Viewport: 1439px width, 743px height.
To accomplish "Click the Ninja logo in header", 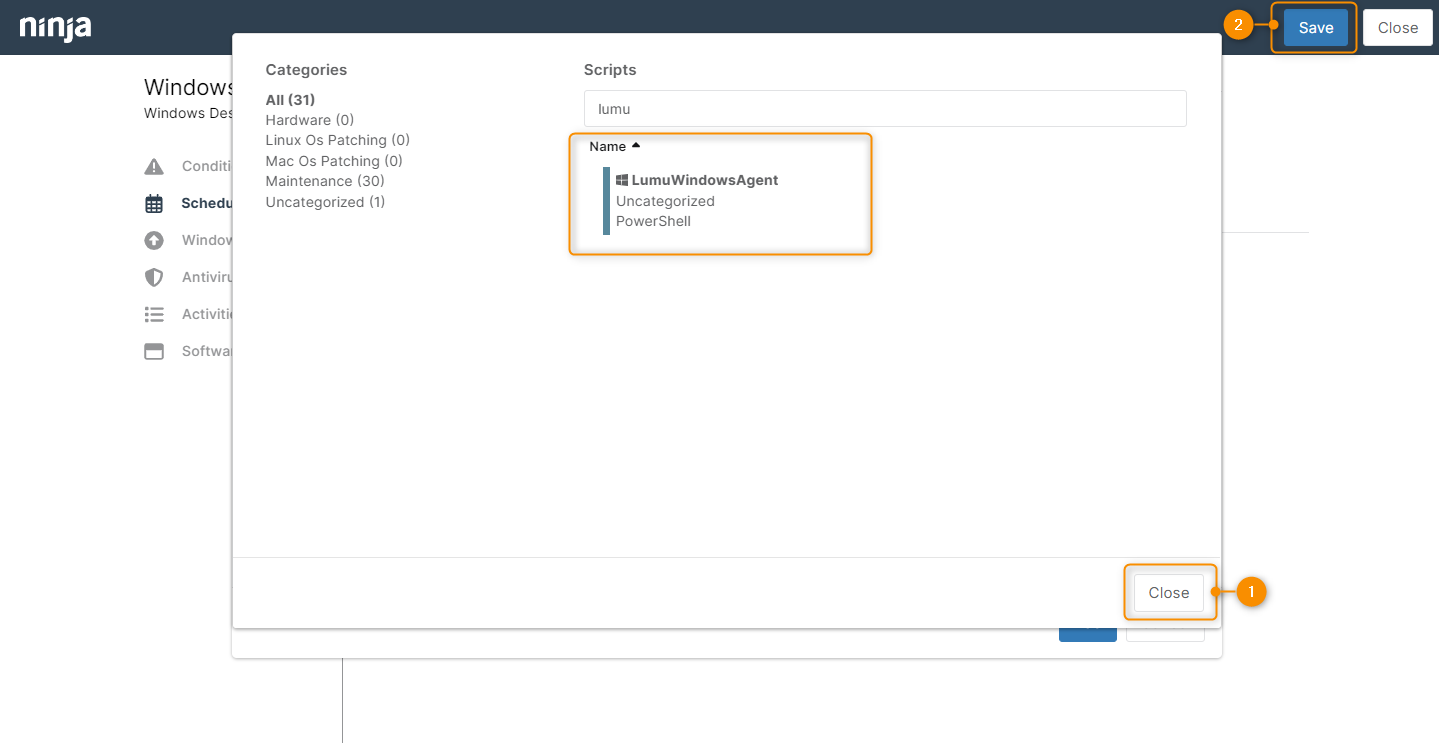I will click(x=56, y=27).
